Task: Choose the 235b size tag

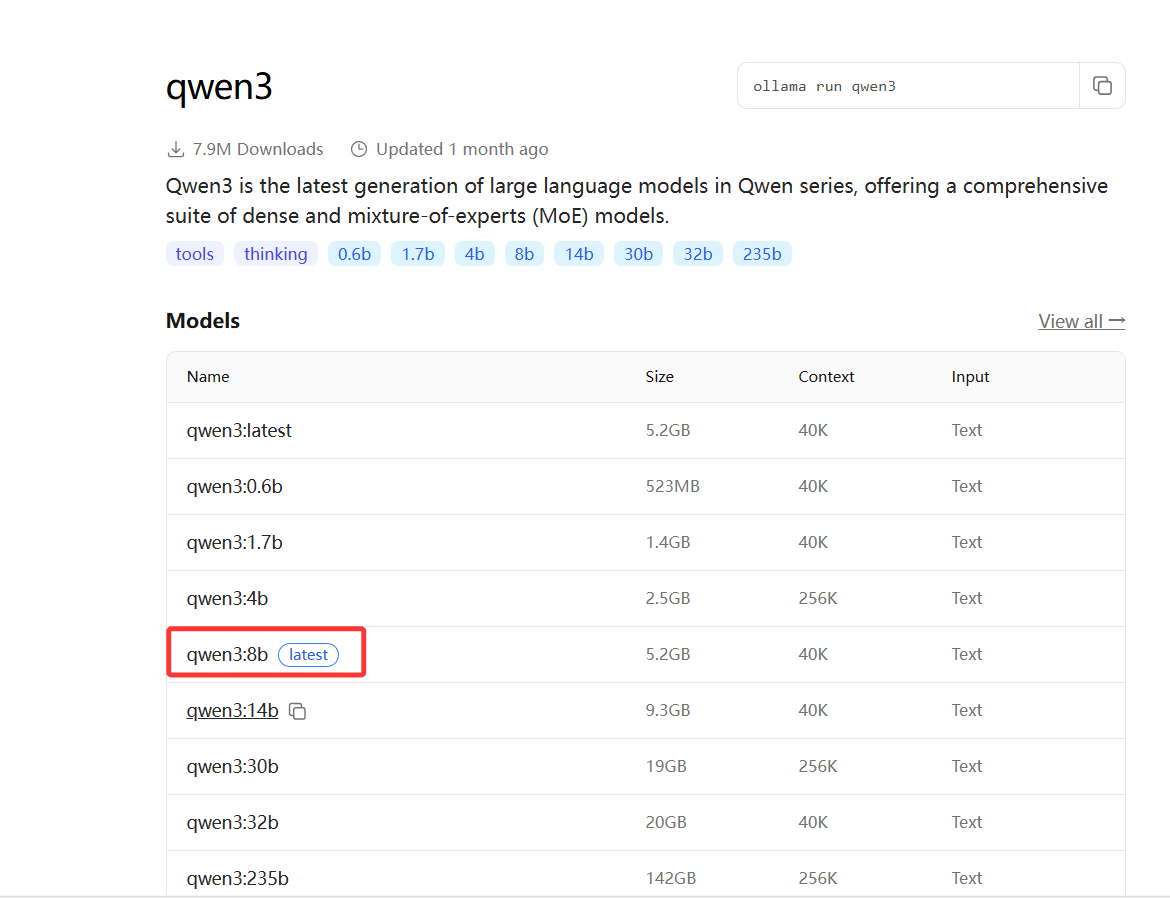Action: coord(762,254)
